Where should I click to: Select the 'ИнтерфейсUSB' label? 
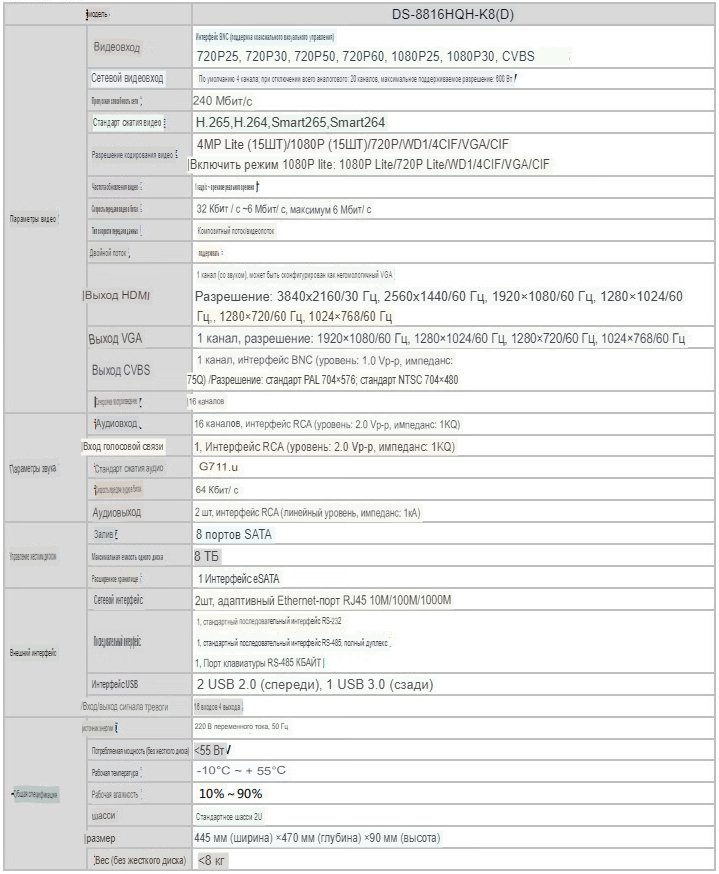pos(115,684)
